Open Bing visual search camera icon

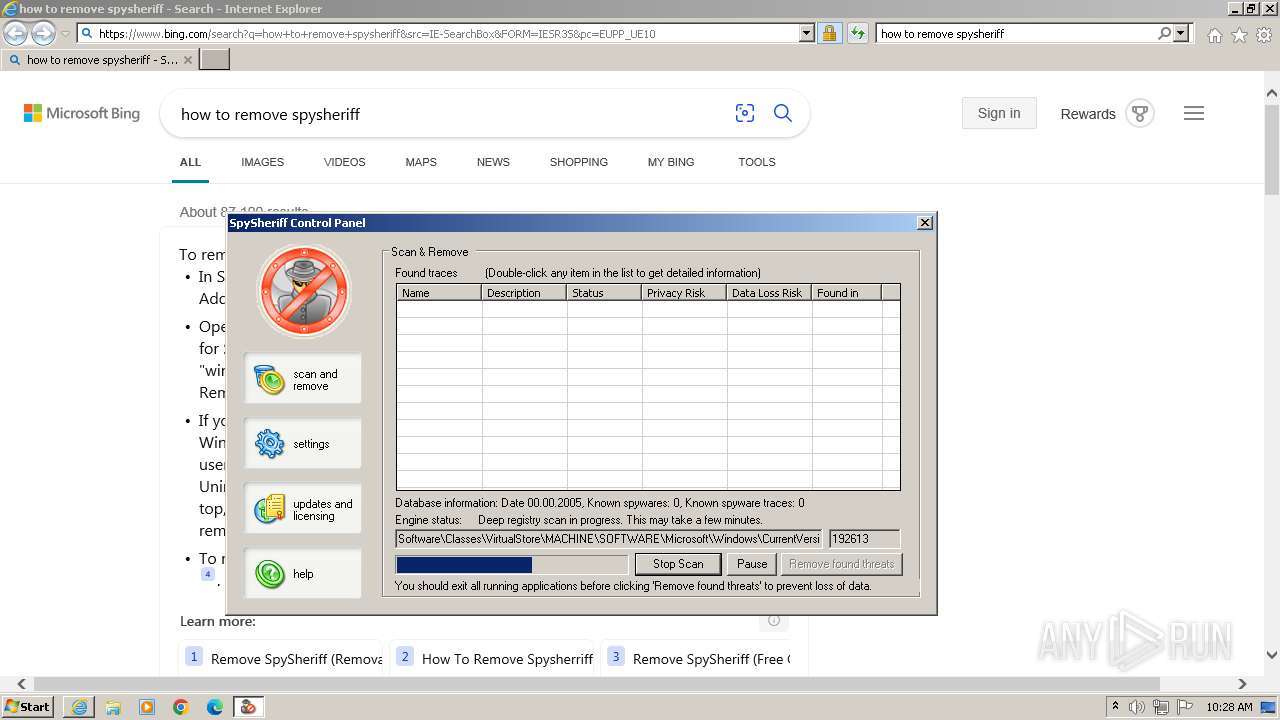tap(745, 113)
